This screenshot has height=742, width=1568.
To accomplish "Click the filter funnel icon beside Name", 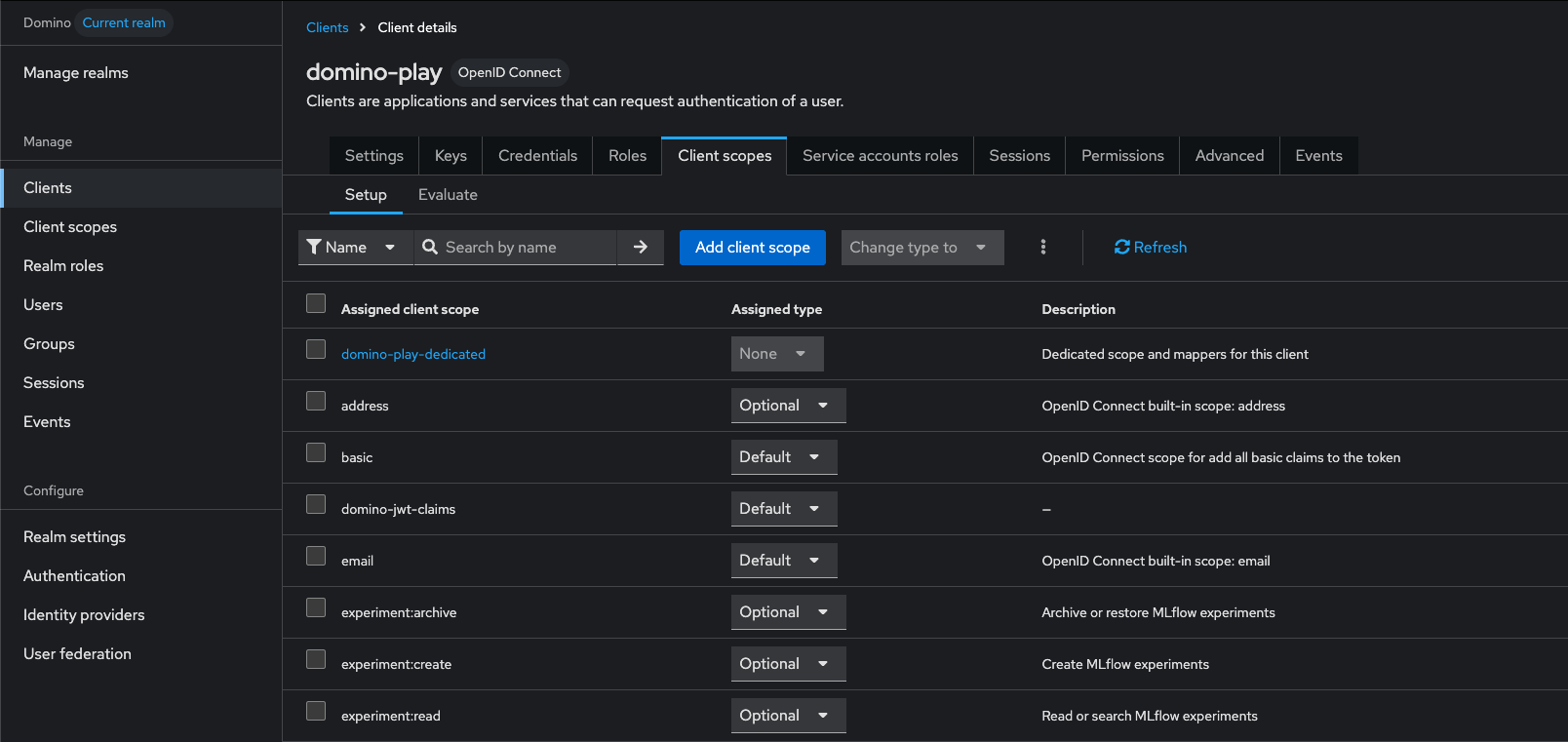I will (x=314, y=248).
